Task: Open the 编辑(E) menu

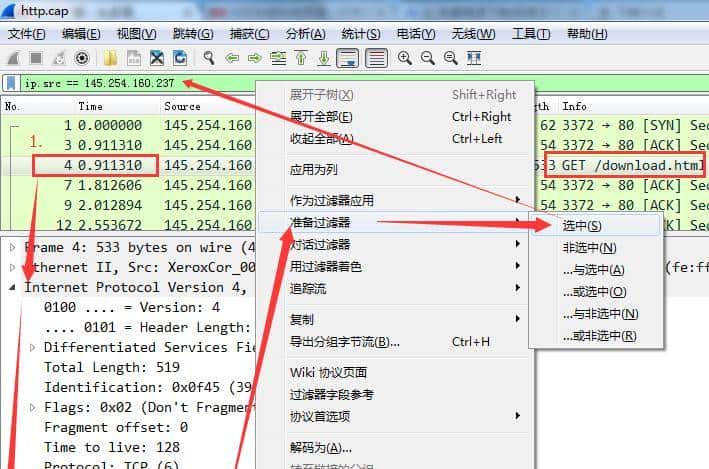Action: [x=81, y=34]
